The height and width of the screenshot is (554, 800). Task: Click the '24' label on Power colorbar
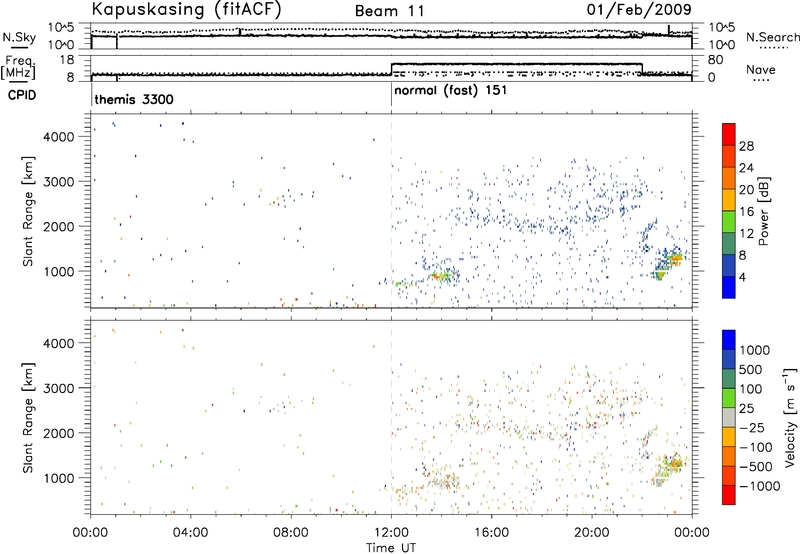(746, 168)
